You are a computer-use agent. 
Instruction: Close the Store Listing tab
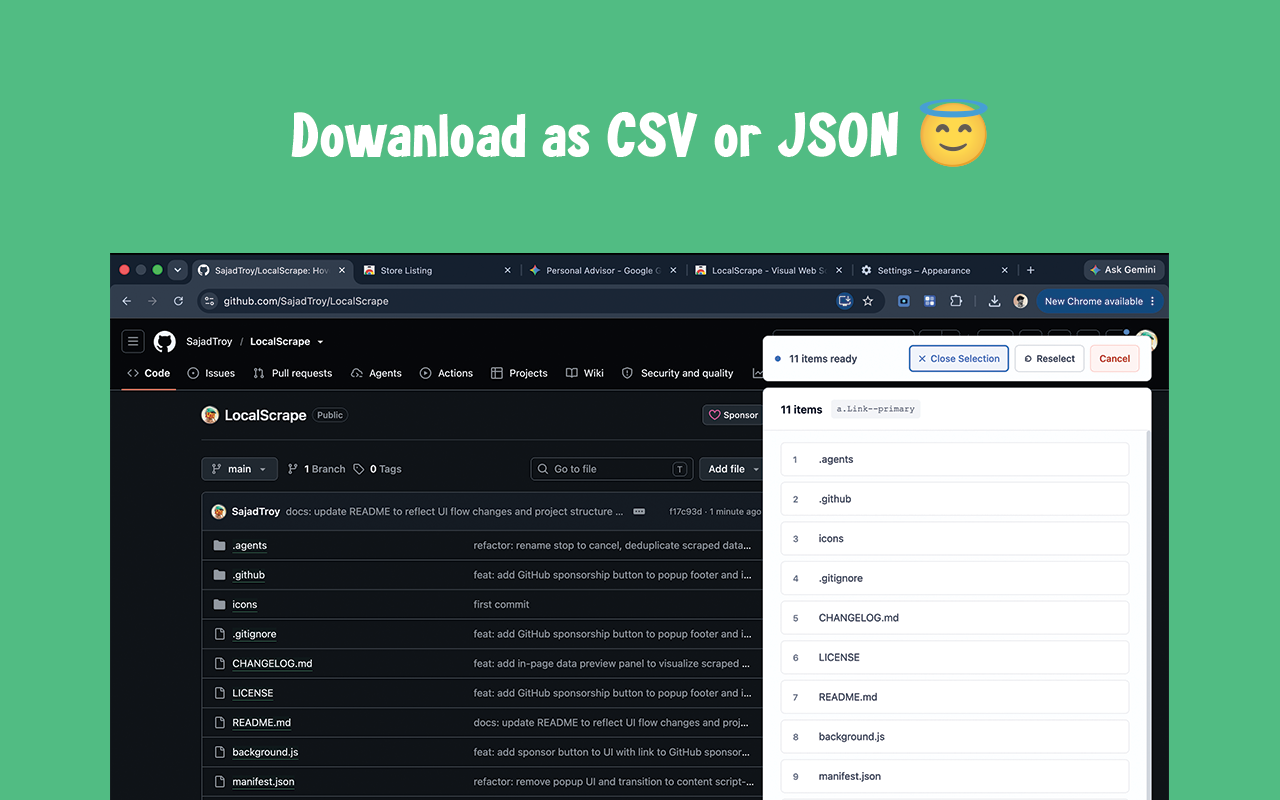[x=507, y=270]
